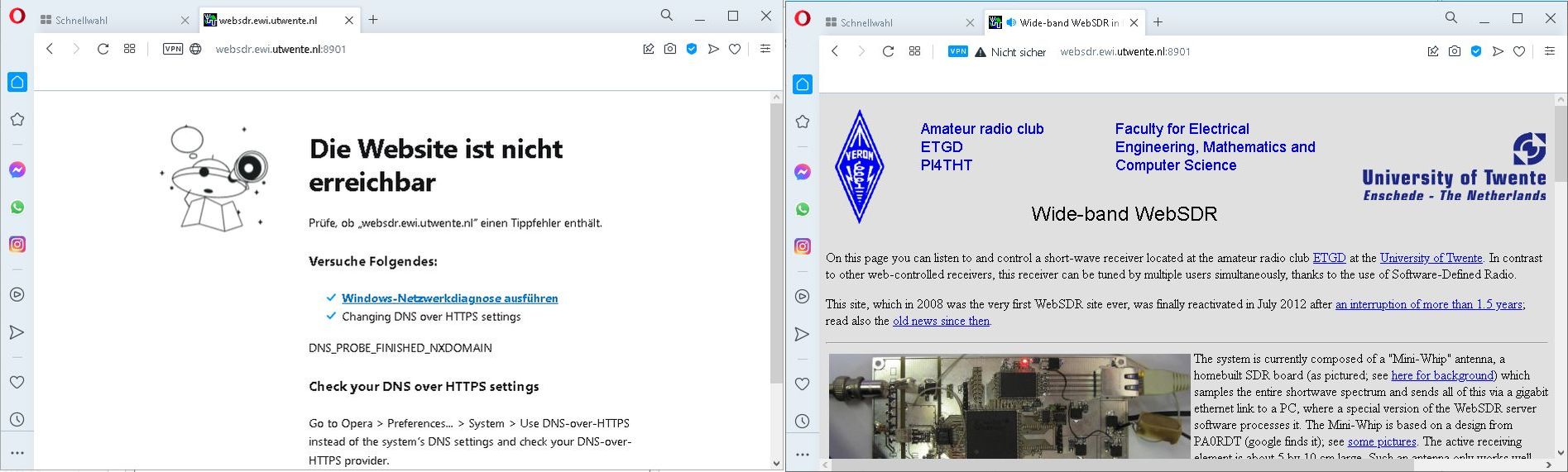
Task: Search tabs with magnifier in right window
Action: click(x=1451, y=17)
